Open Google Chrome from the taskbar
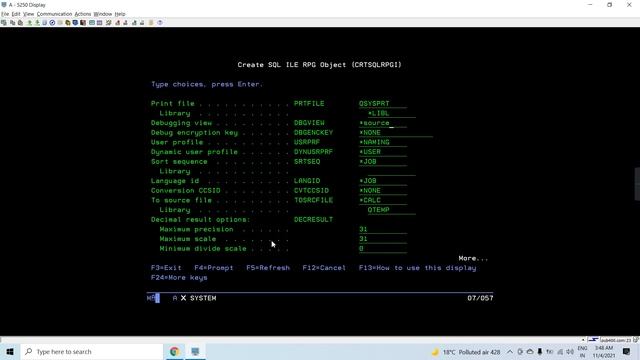This screenshot has width=640, height=360. click(x=175, y=351)
